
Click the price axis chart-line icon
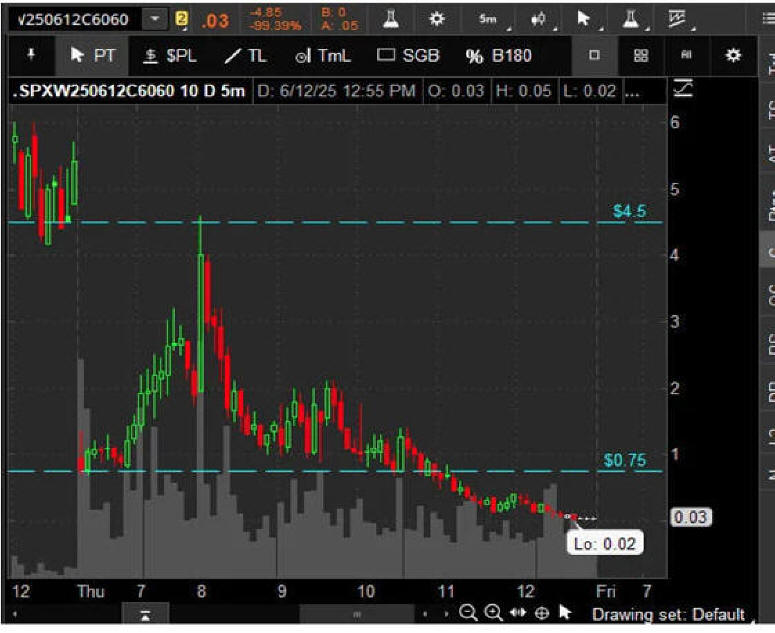pyautogui.click(x=683, y=89)
